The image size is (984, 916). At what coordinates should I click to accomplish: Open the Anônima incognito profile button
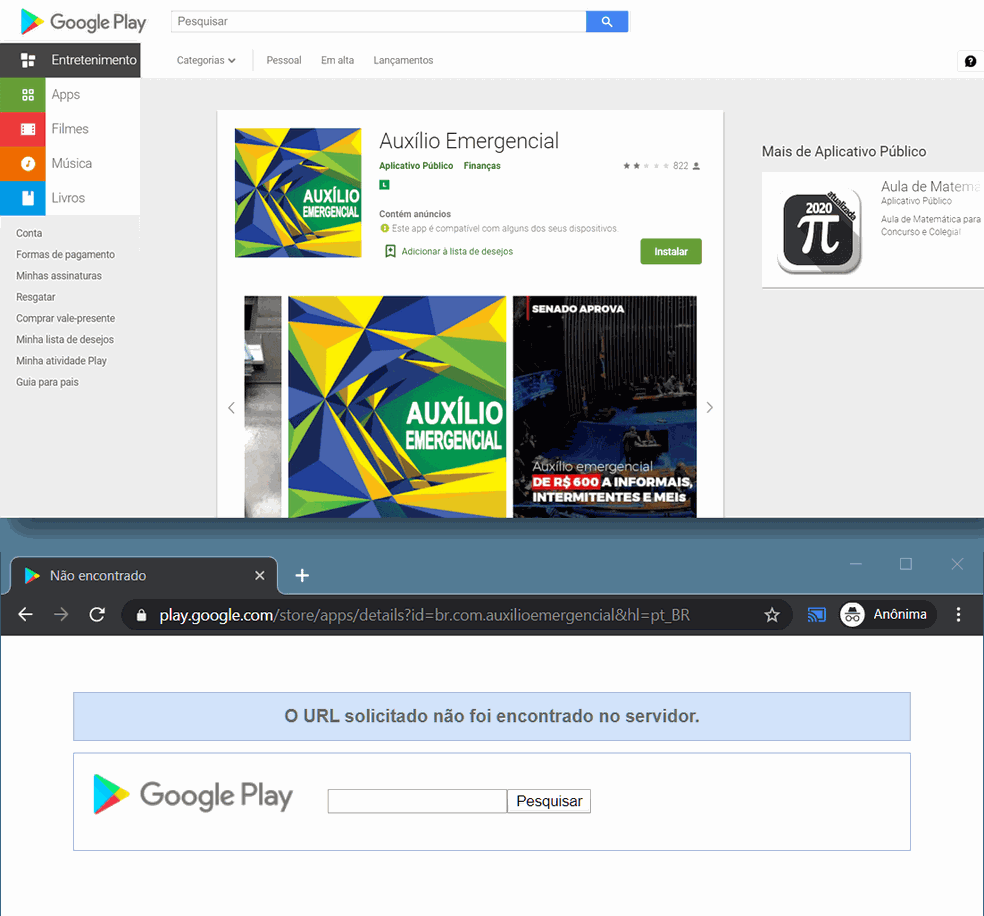pyautogui.click(x=887, y=614)
